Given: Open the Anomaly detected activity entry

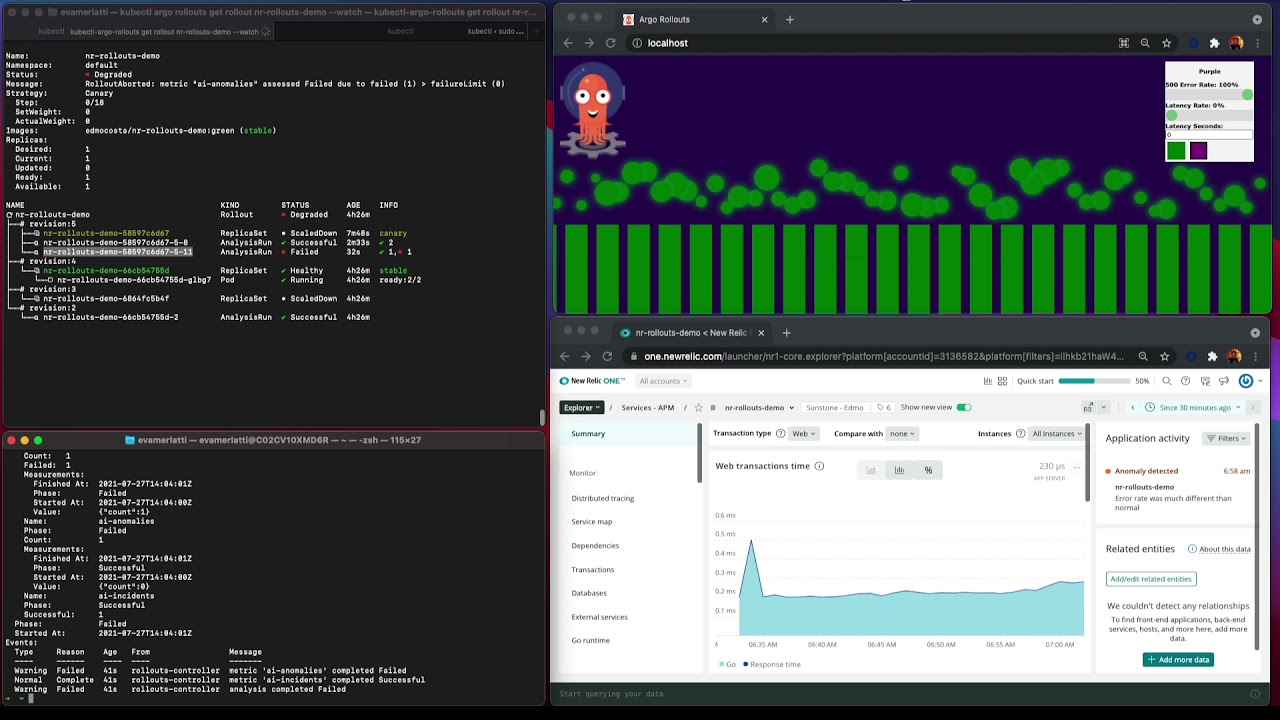Looking at the screenshot, I should pos(1178,489).
